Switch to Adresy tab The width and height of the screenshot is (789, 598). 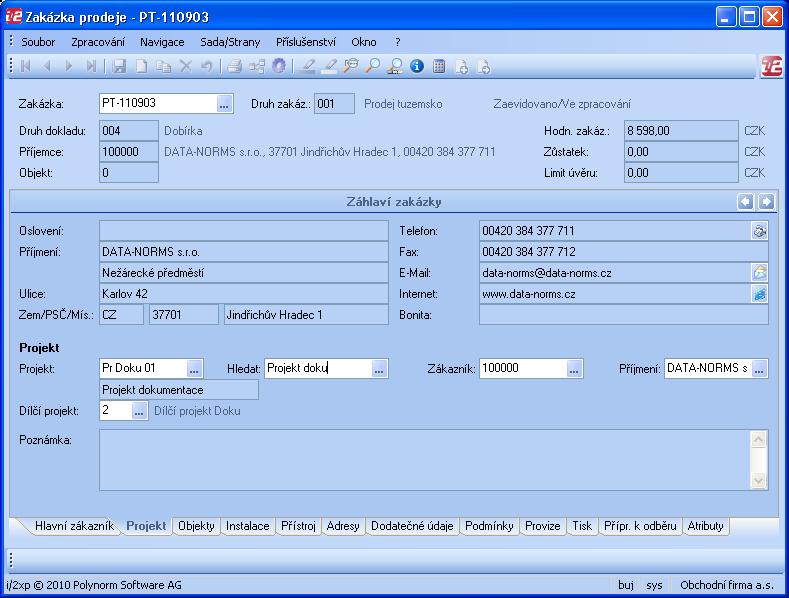pos(343,526)
